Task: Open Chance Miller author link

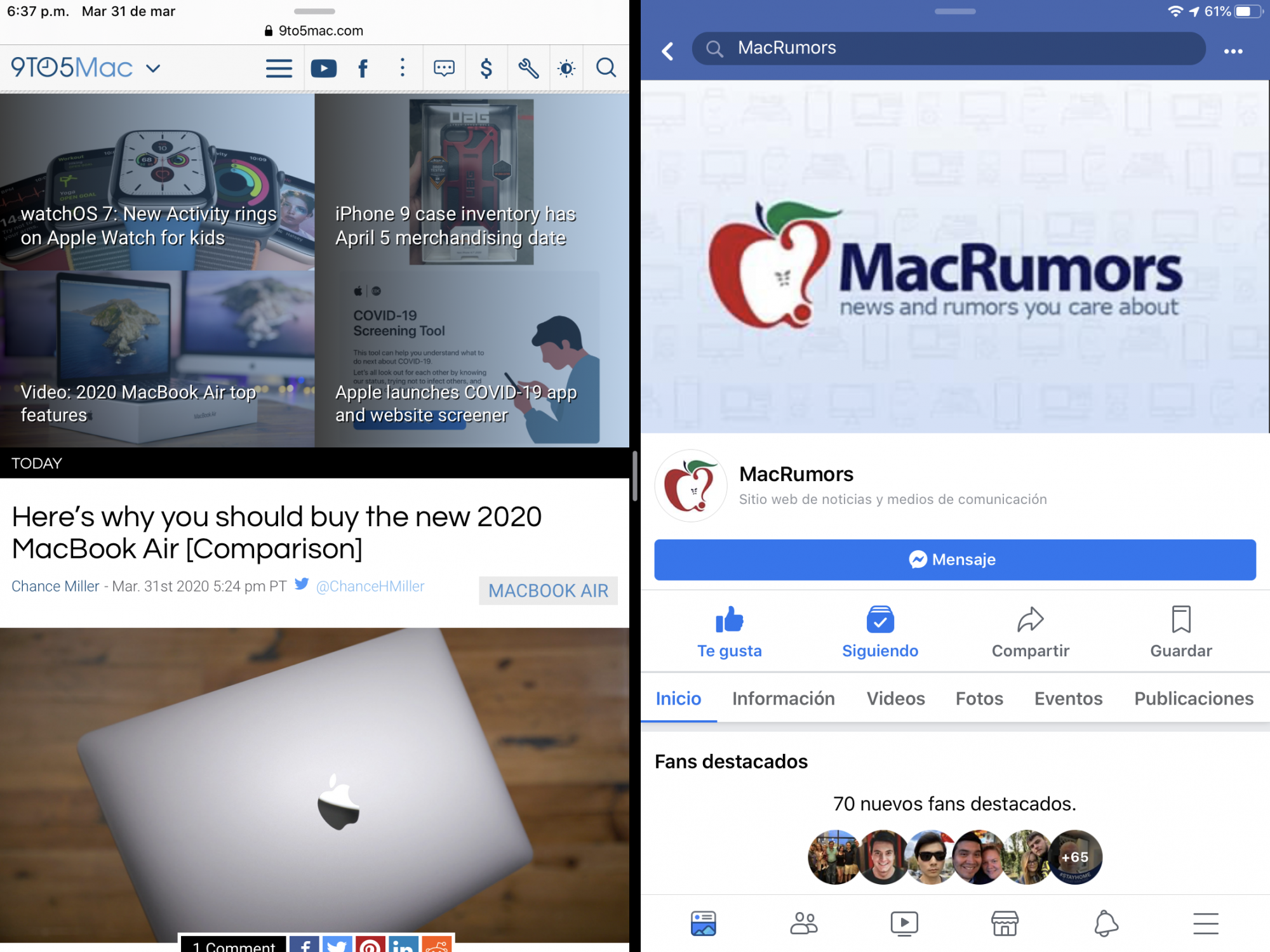Action: pos(55,586)
